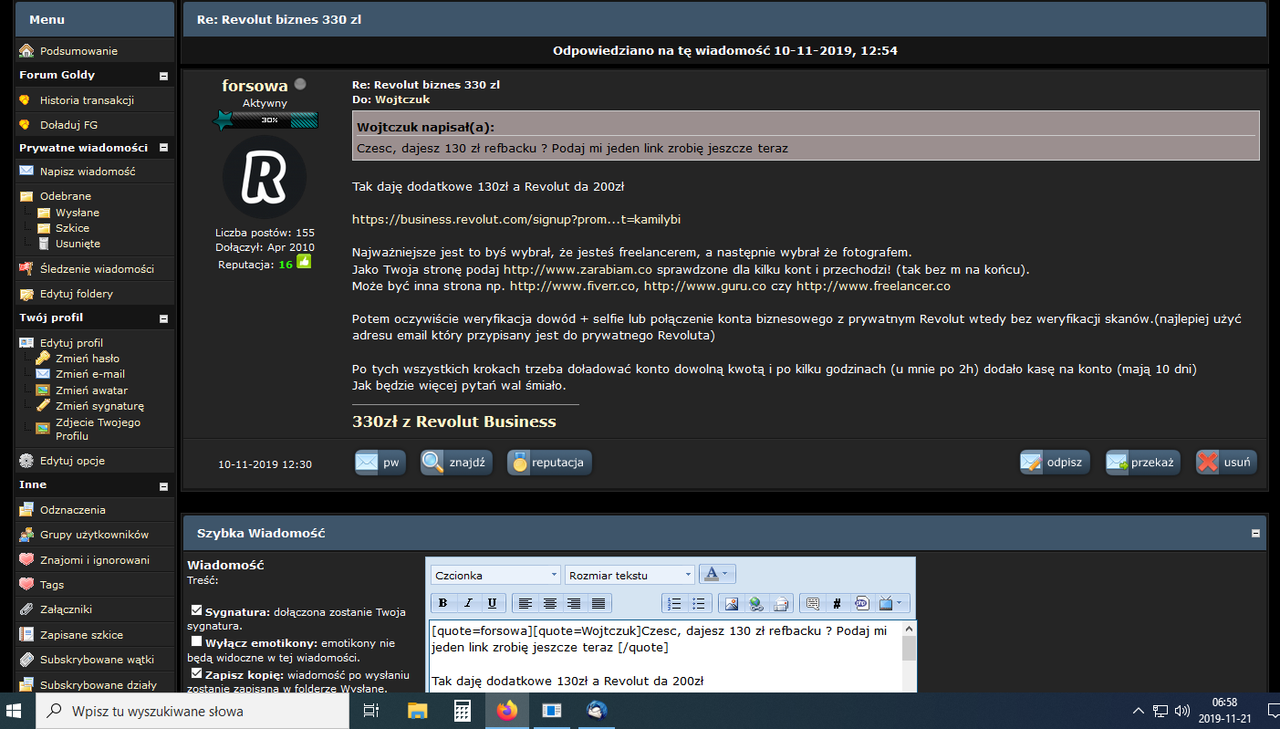Toggle bold formatting in message editor

pyautogui.click(x=442, y=603)
